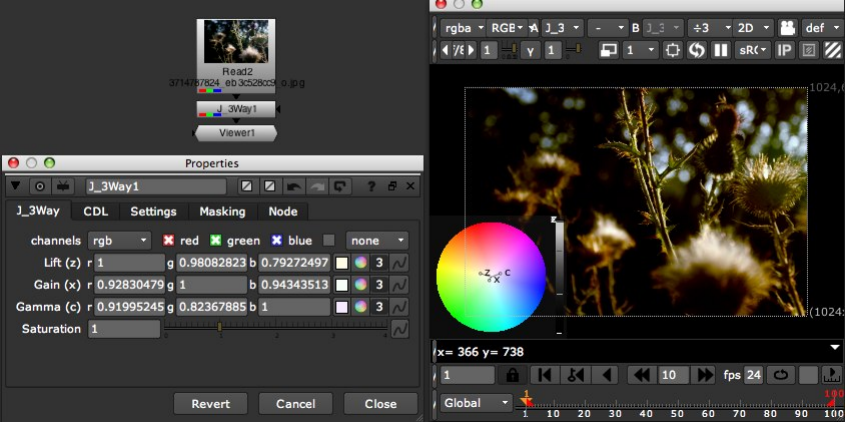Click the redo arrow in Properties header
The width and height of the screenshot is (845, 422).
point(317,186)
